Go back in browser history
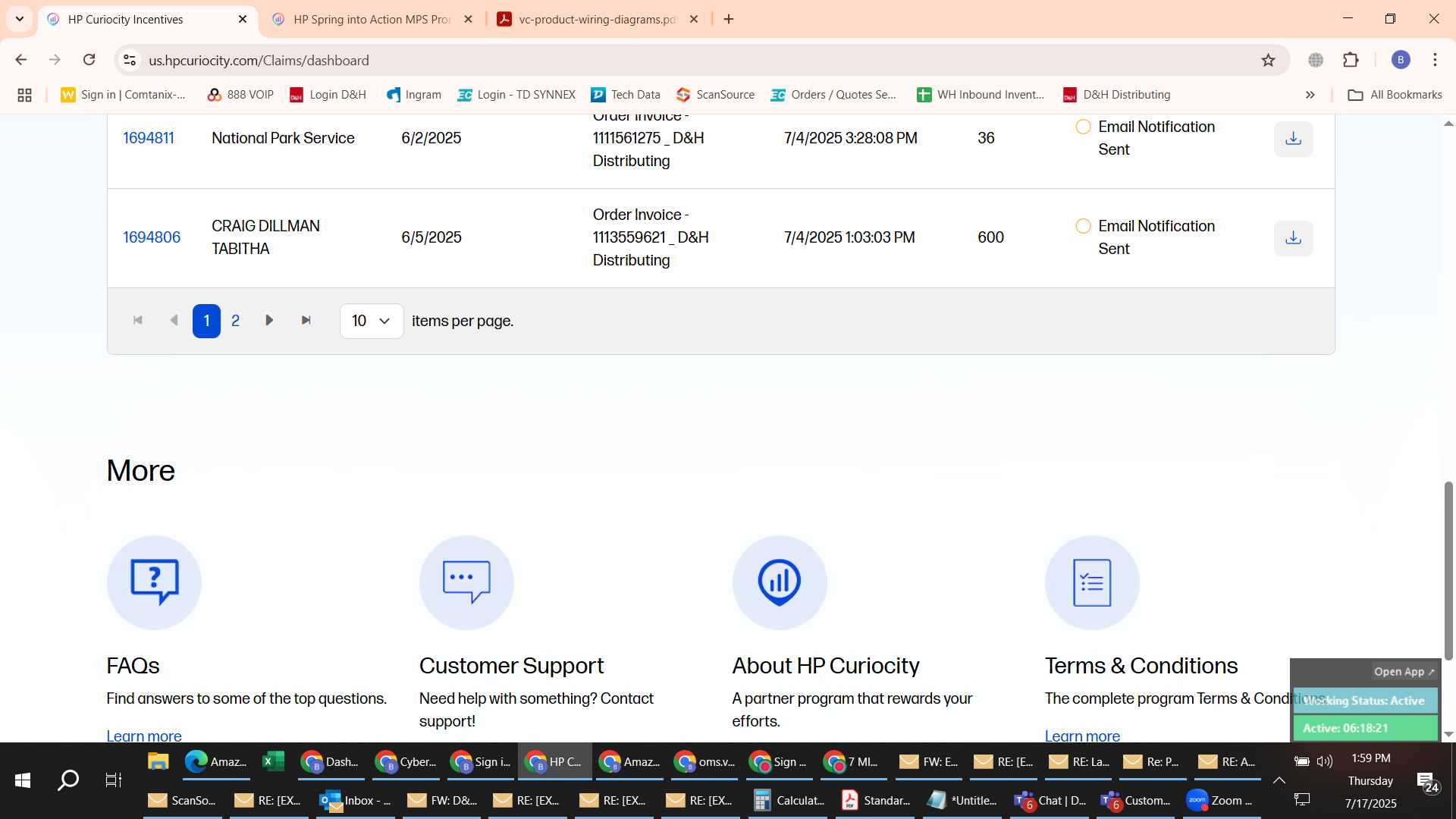The height and width of the screenshot is (819, 1456). [x=21, y=60]
